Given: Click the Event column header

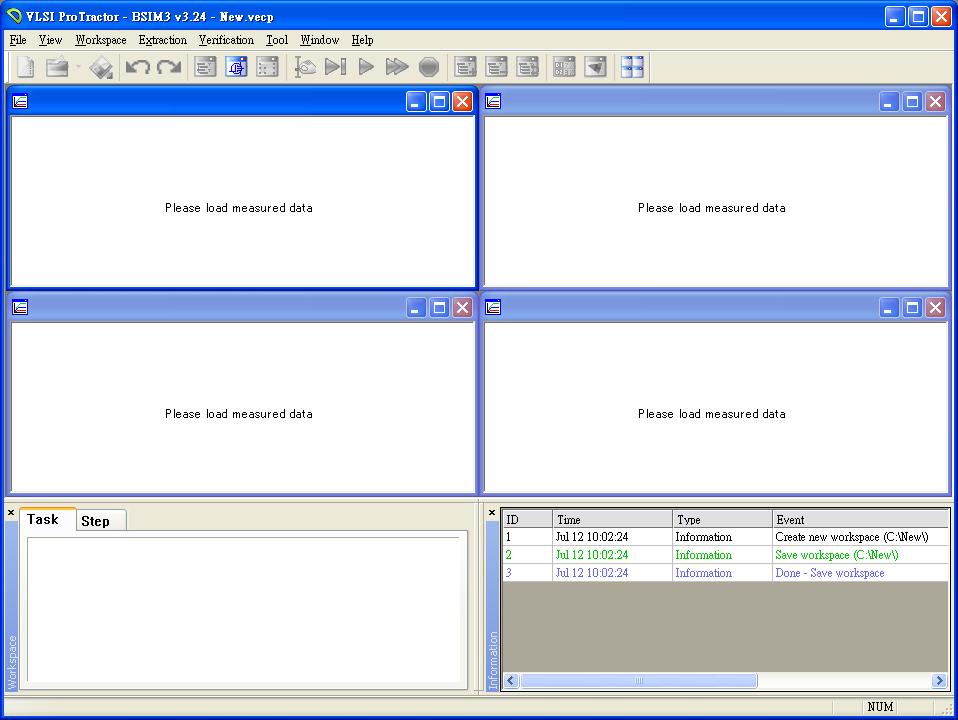Looking at the screenshot, I should 860,520.
